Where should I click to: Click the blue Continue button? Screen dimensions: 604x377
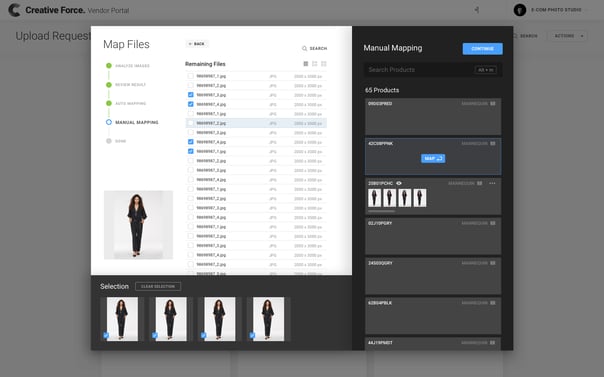coord(482,49)
